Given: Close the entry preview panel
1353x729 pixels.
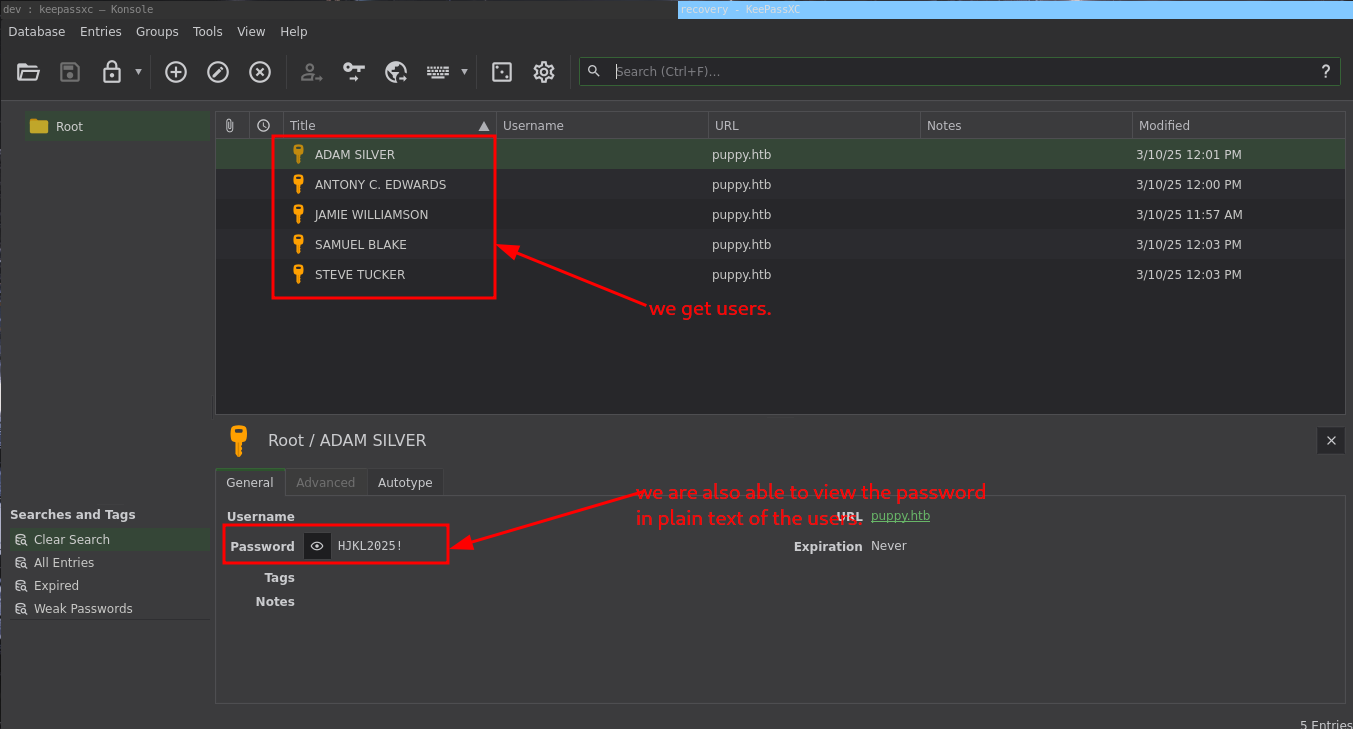Looking at the screenshot, I should [1331, 441].
